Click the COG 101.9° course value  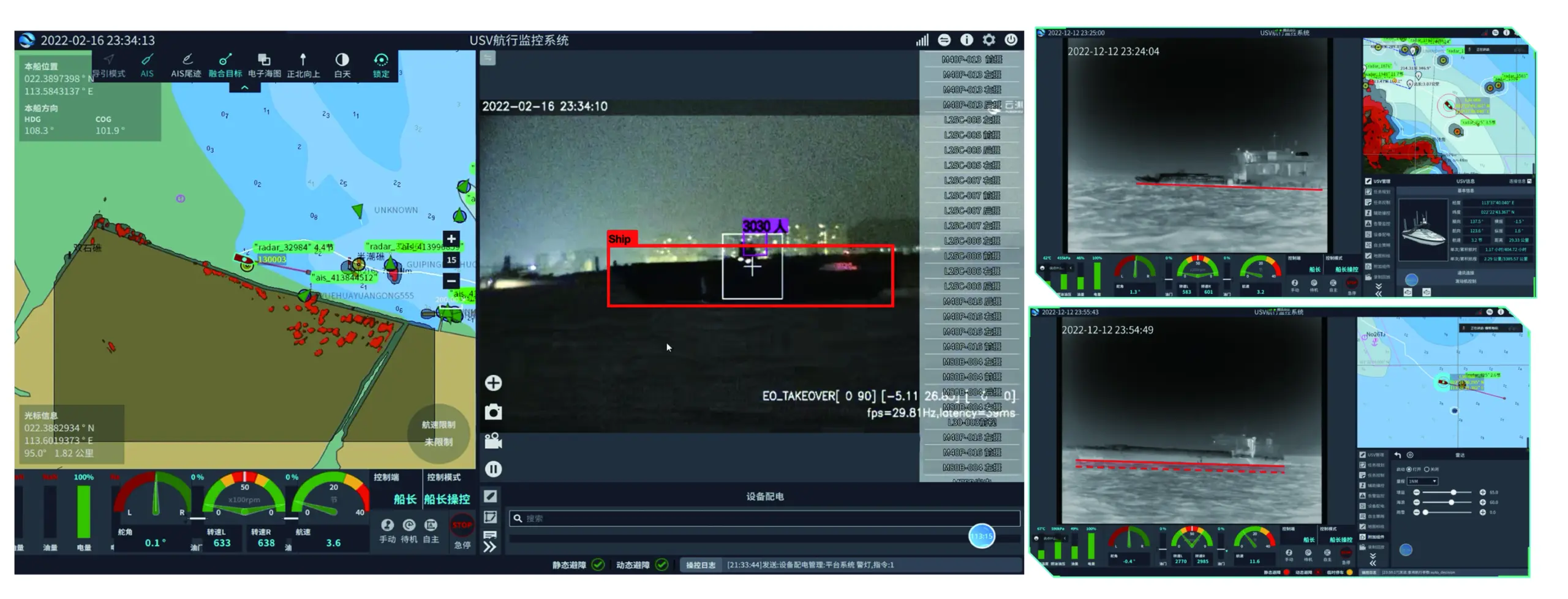coord(110,130)
